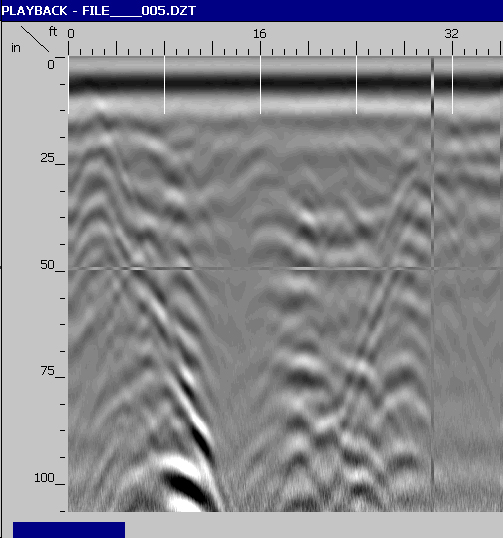Click the 0 inch depth label
Viewport: 503px width, 538px height.
[x=51, y=64]
